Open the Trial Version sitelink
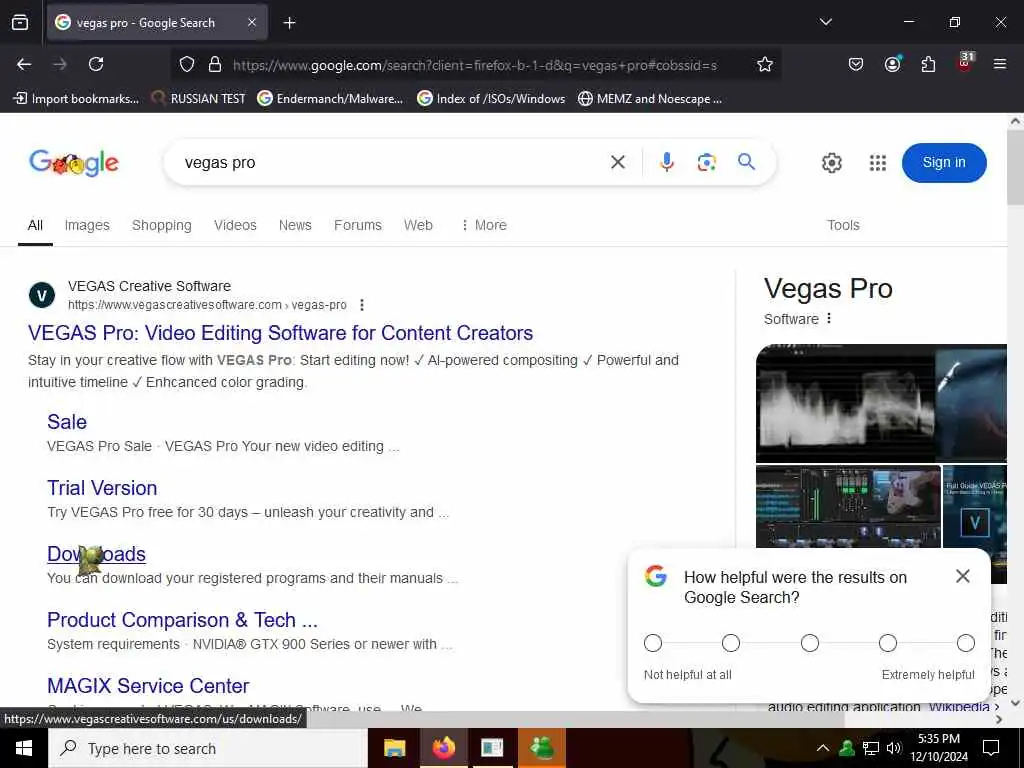 tap(102, 488)
